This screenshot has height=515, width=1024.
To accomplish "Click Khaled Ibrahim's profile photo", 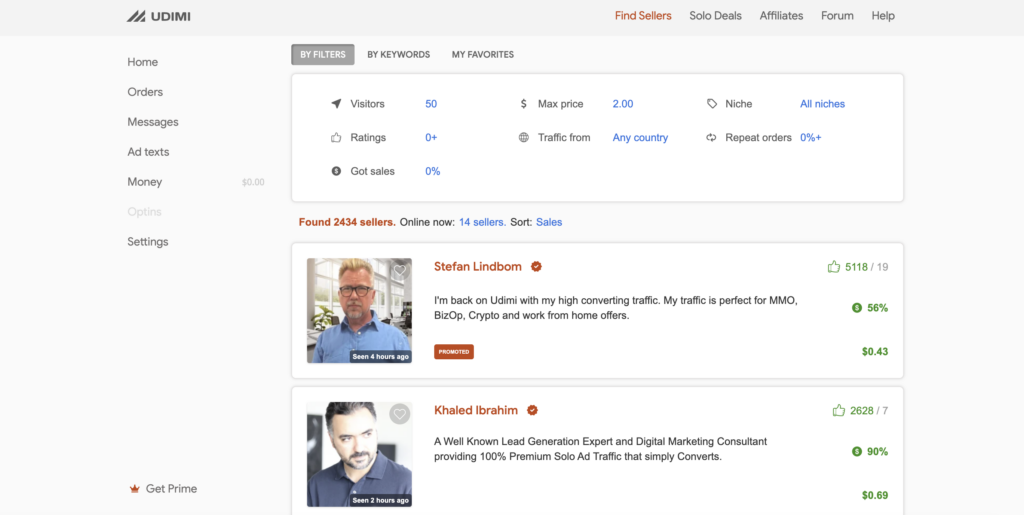I will click(x=359, y=454).
